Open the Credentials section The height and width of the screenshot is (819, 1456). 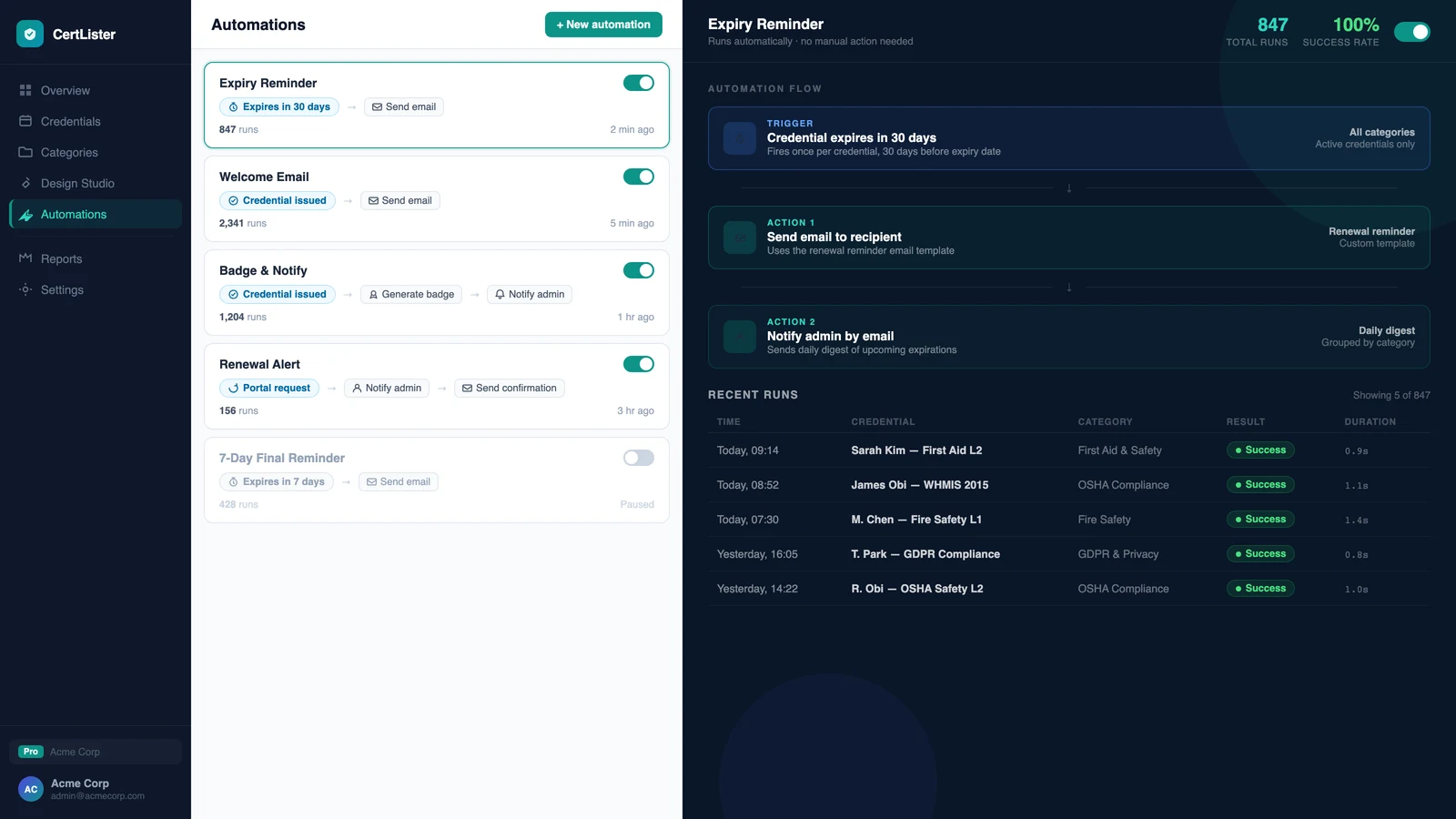pos(96,121)
